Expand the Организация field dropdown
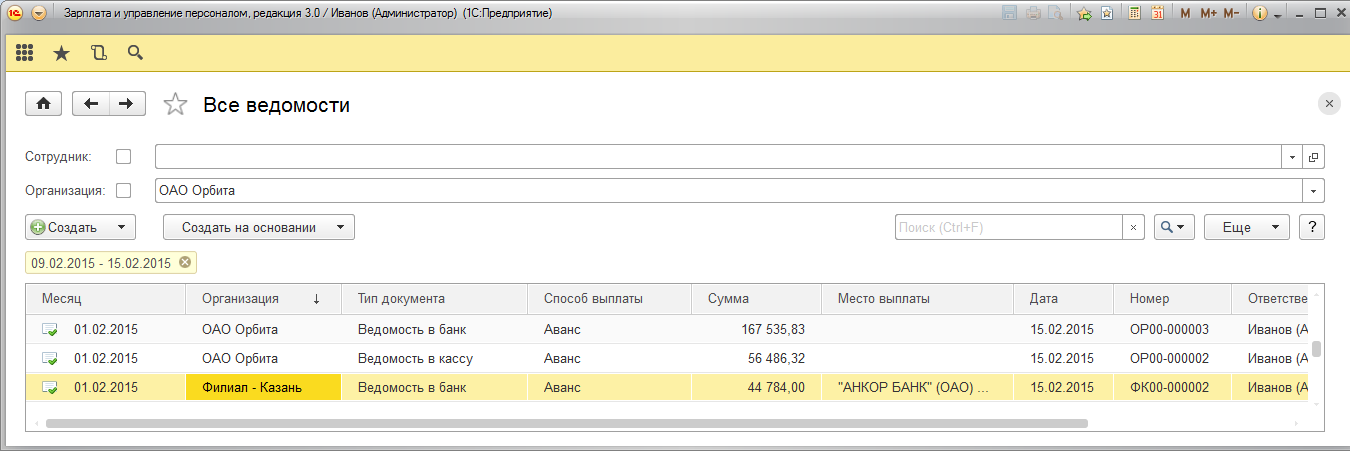 [x=1312, y=190]
